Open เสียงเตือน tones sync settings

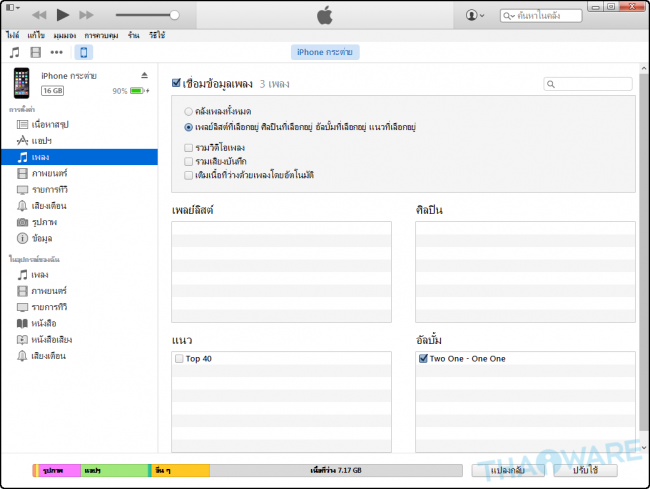79,206
